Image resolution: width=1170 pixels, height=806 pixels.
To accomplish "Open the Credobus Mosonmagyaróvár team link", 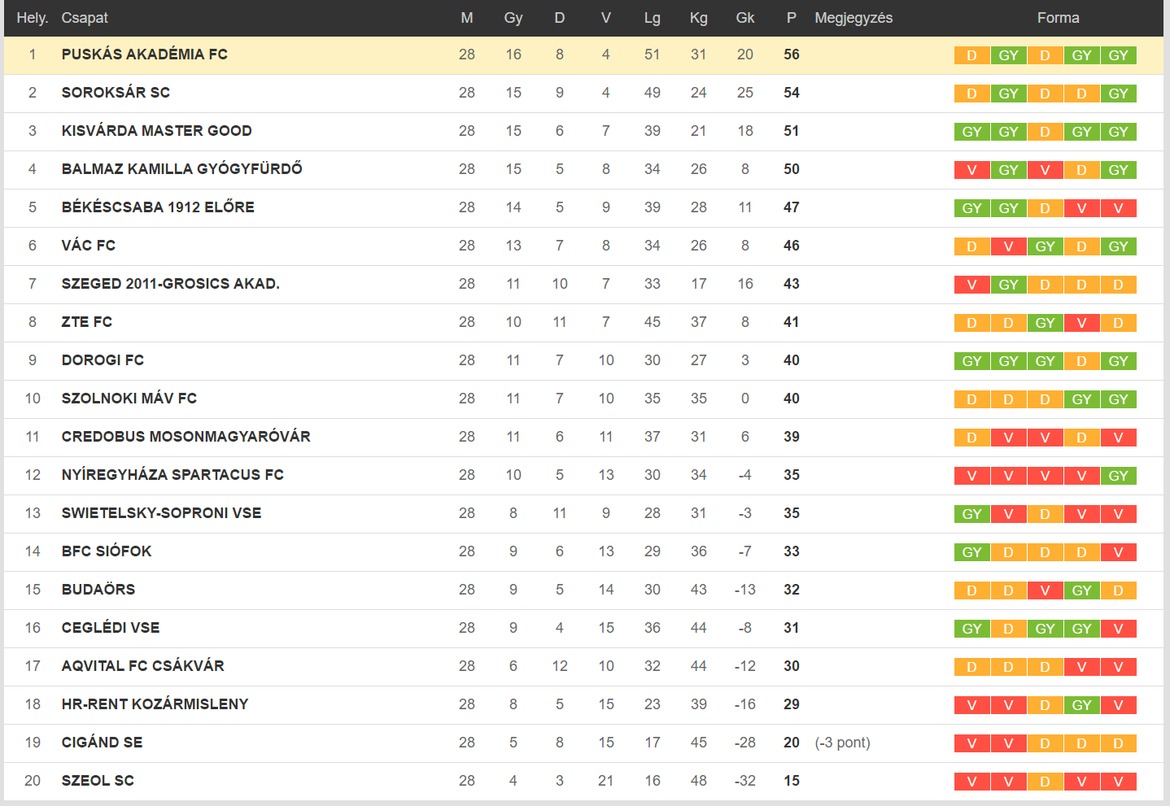I will (x=186, y=437).
